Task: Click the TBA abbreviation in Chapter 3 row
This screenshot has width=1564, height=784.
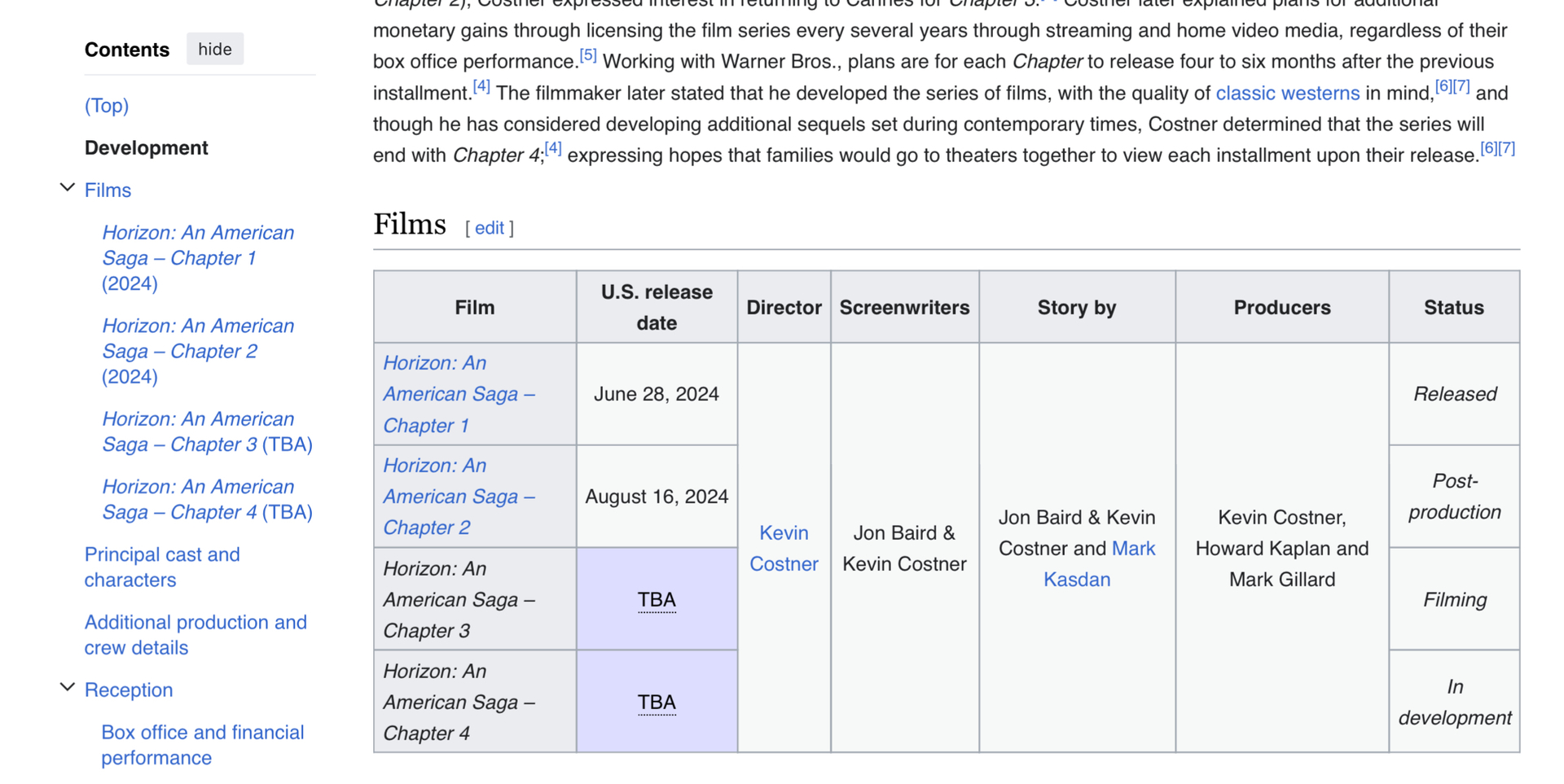Action: 657,600
